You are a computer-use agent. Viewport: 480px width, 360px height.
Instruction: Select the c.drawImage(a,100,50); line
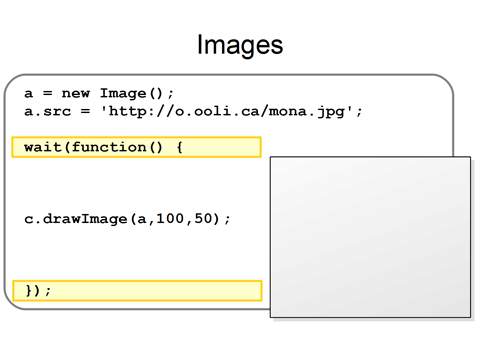pyautogui.click(x=127, y=219)
